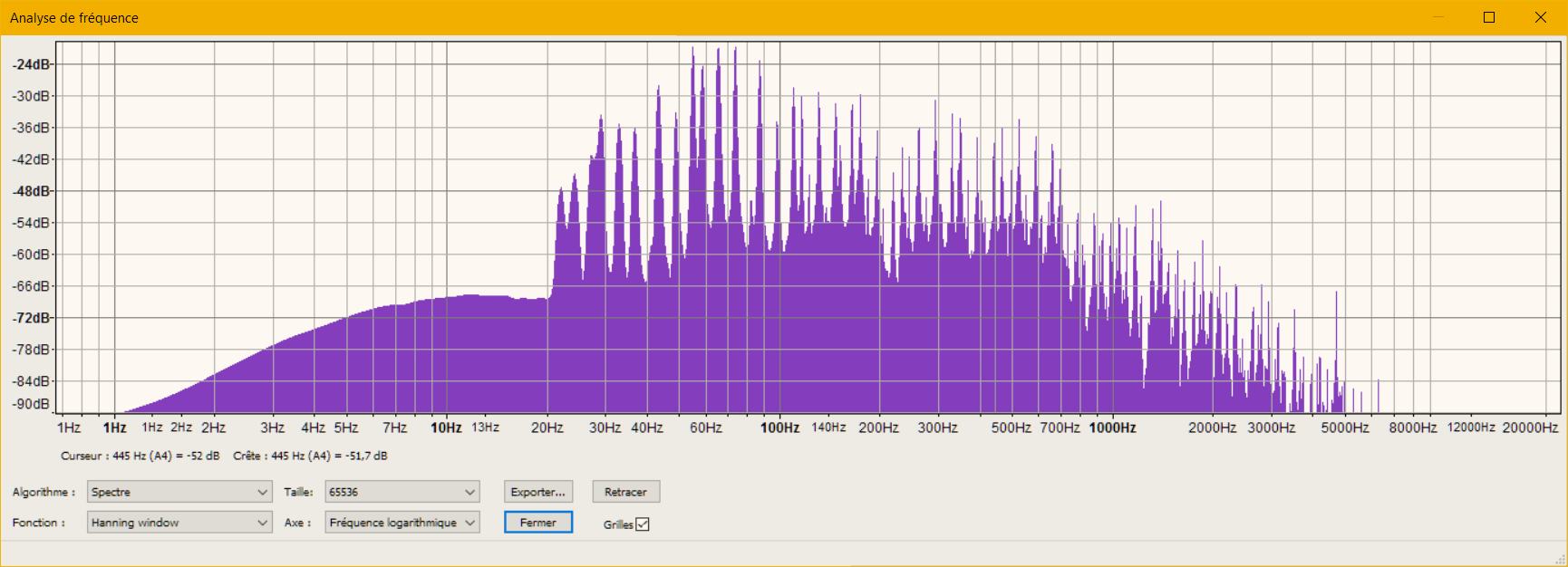
Task: Click the 12000Hz frequency axis label
Action: coord(1471,428)
